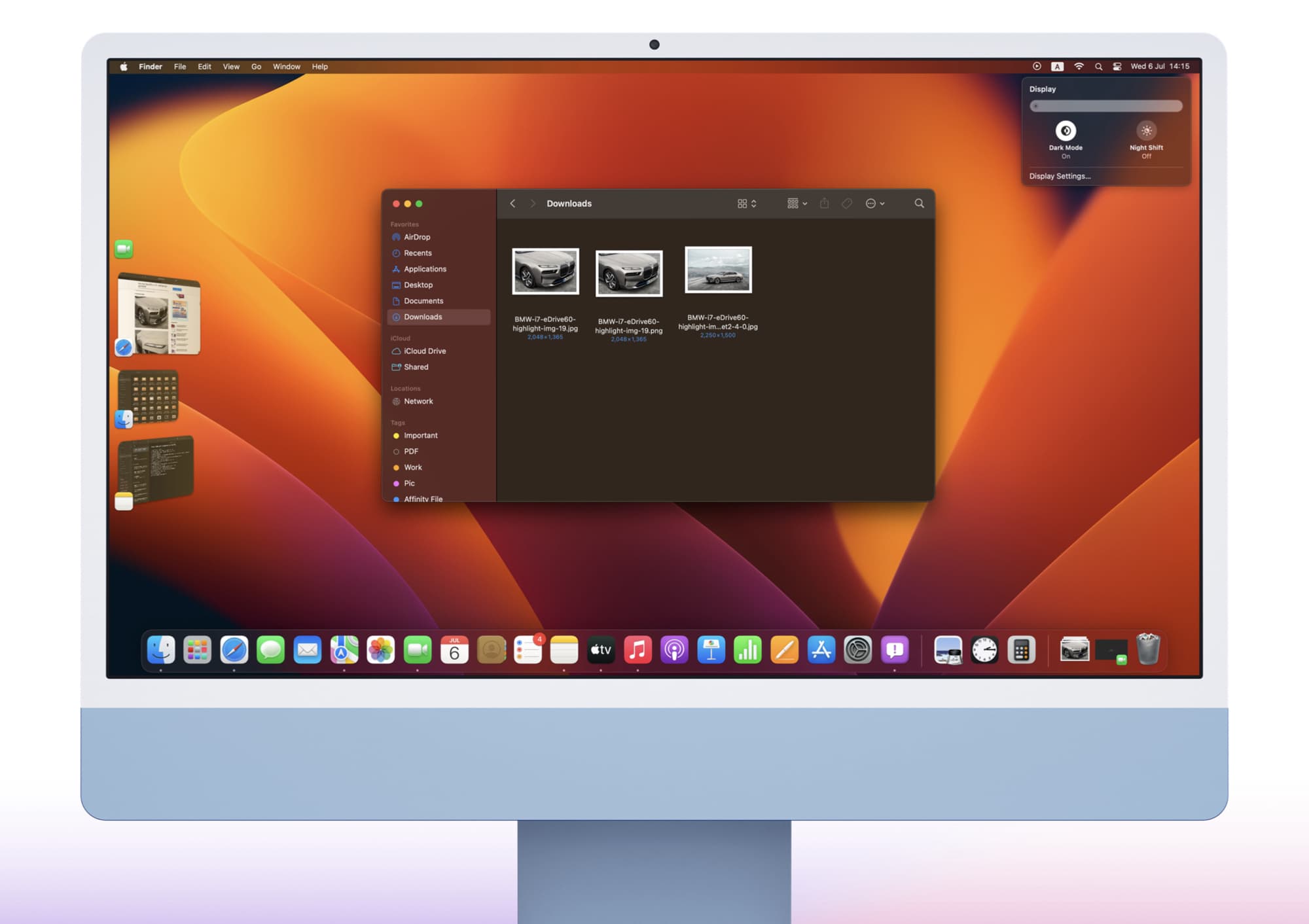
Task: Launch Photos app in the Dock
Action: click(x=380, y=650)
